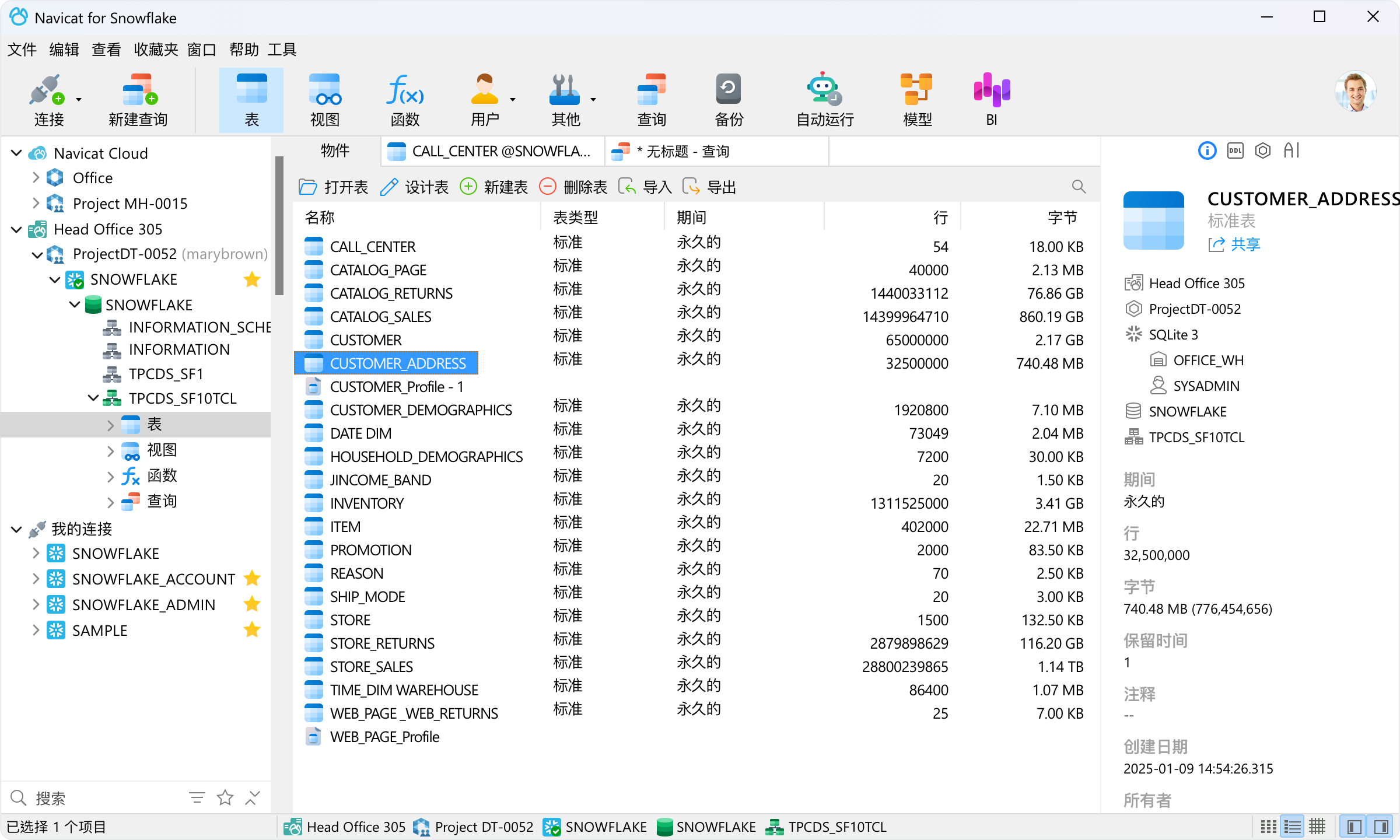The width and height of the screenshot is (1400, 840).
Task: Click 导入 import button
Action: [645, 187]
